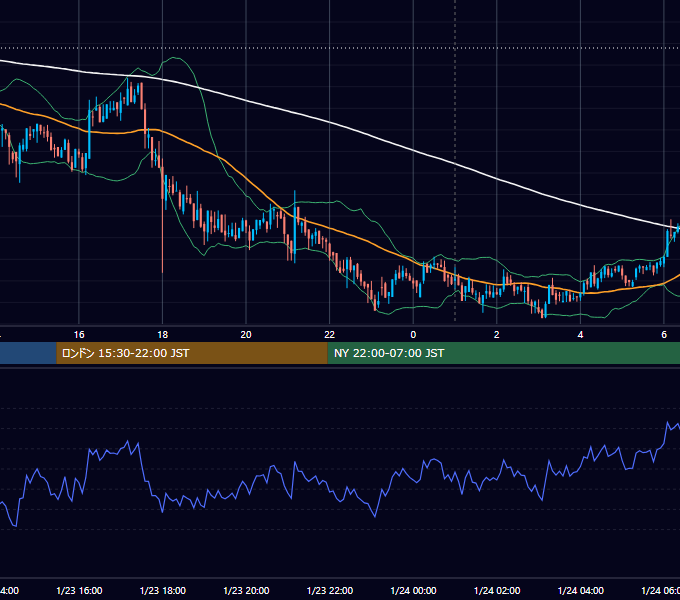Viewport: 680px width, 600px height.
Task: Click the 1/23 16:00 date label
Action: point(79,590)
